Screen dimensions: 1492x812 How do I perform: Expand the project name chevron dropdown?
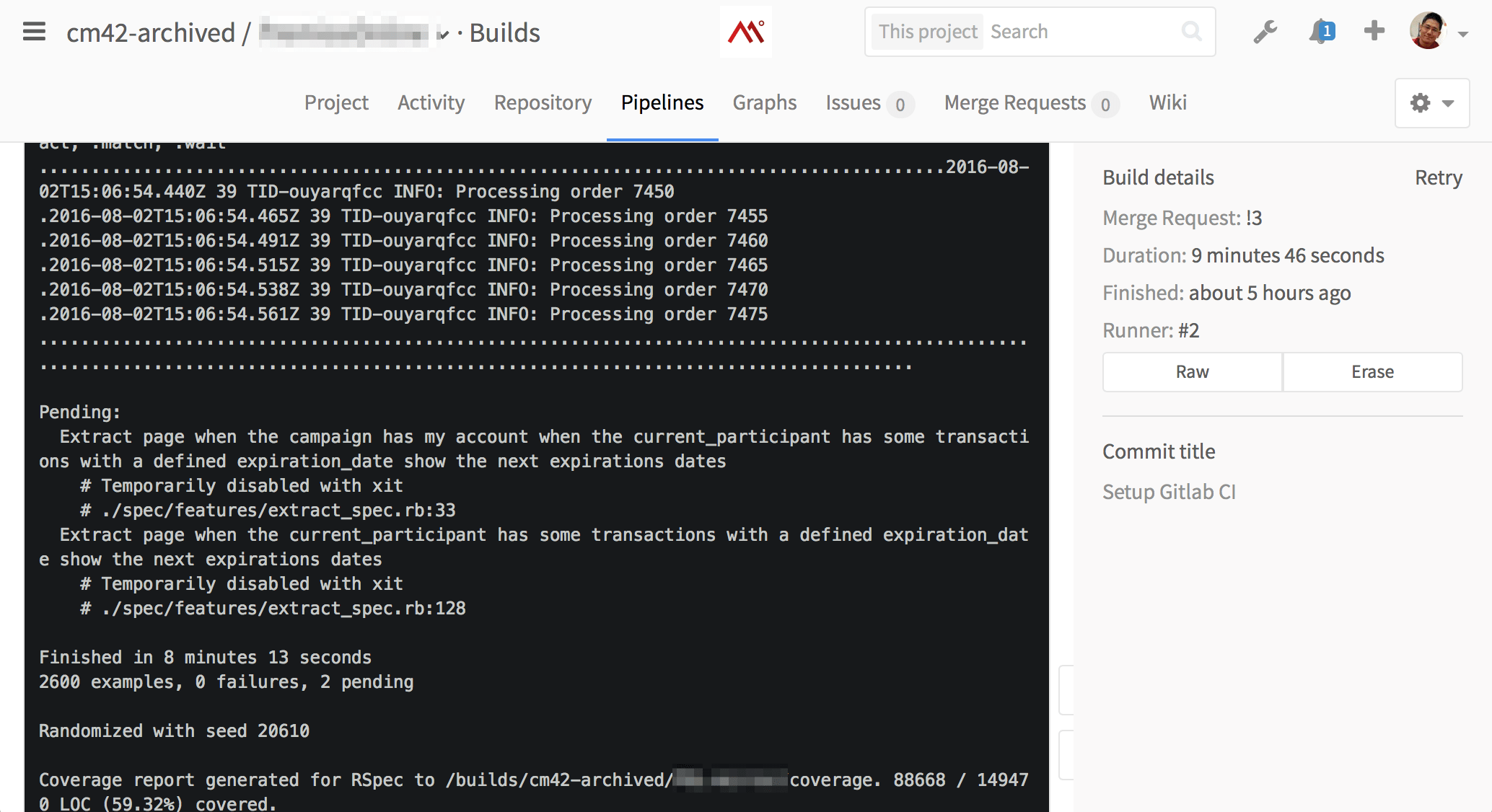point(444,34)
